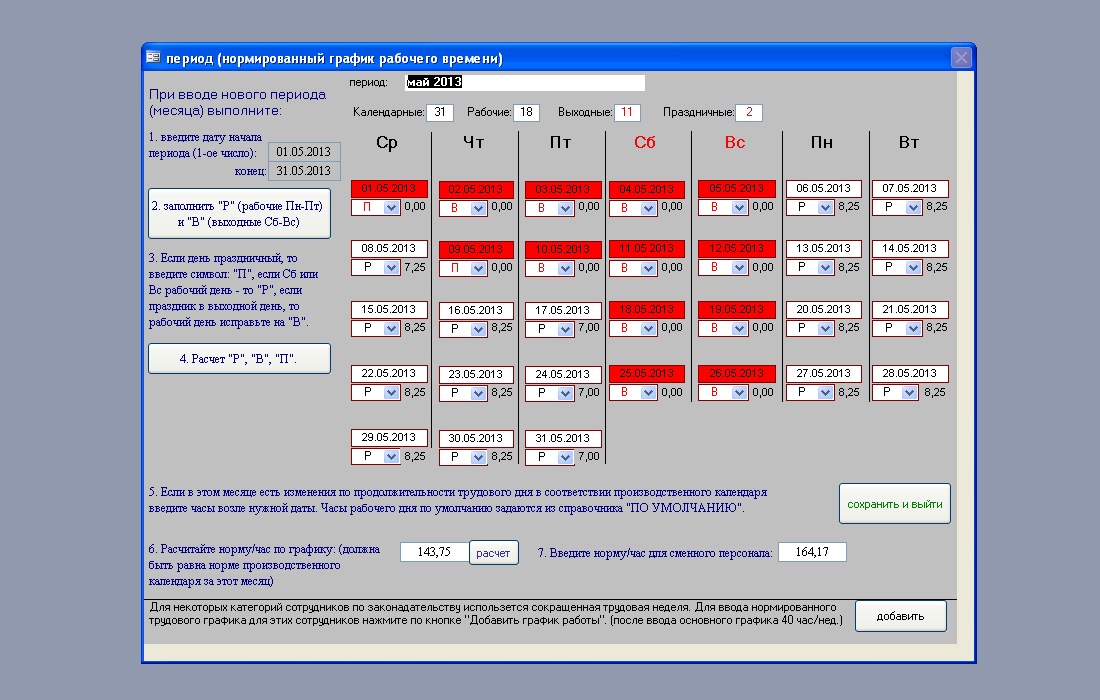Select the red date cell 19.05.2013

737,309
